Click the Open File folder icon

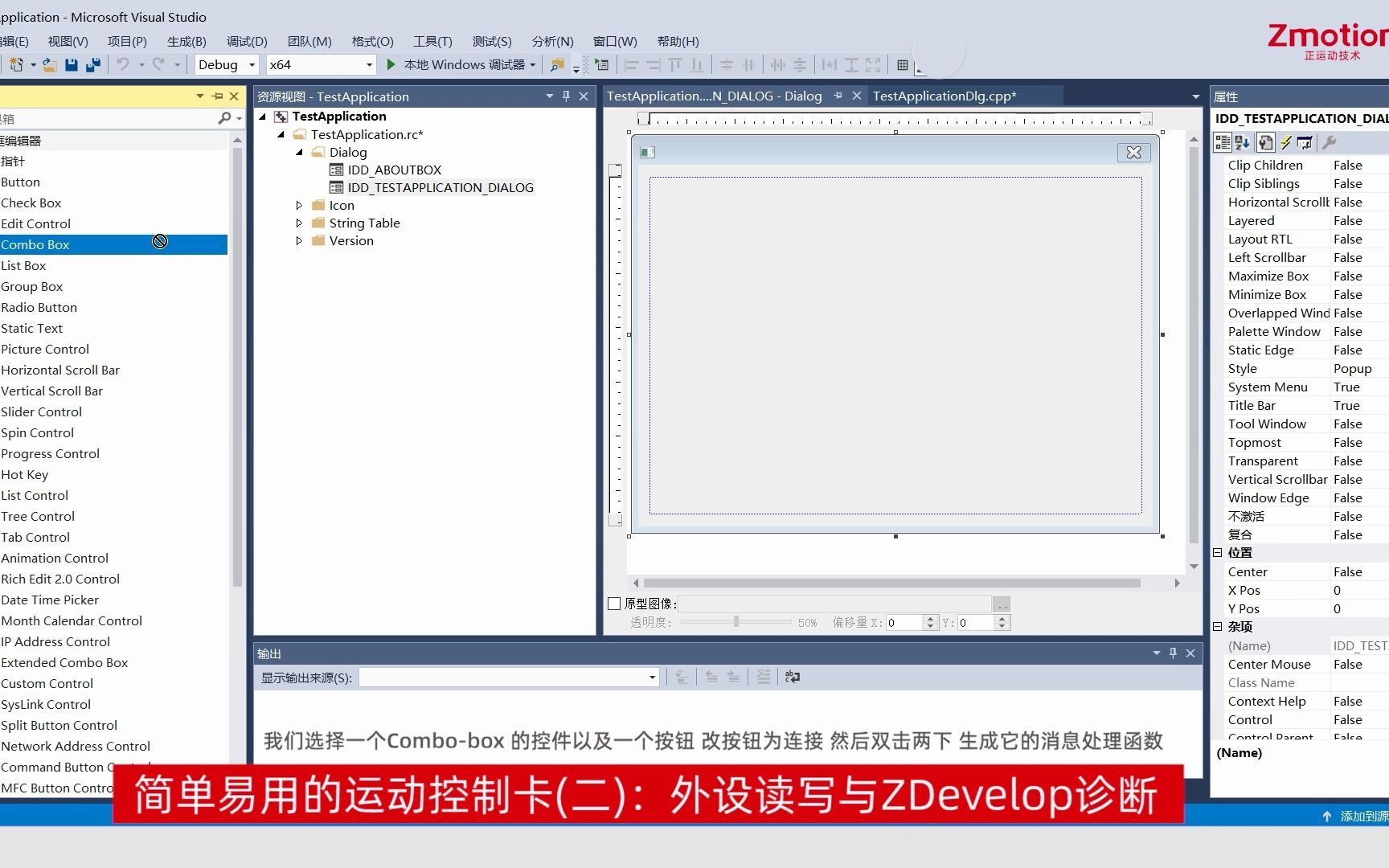coord(48,64)
